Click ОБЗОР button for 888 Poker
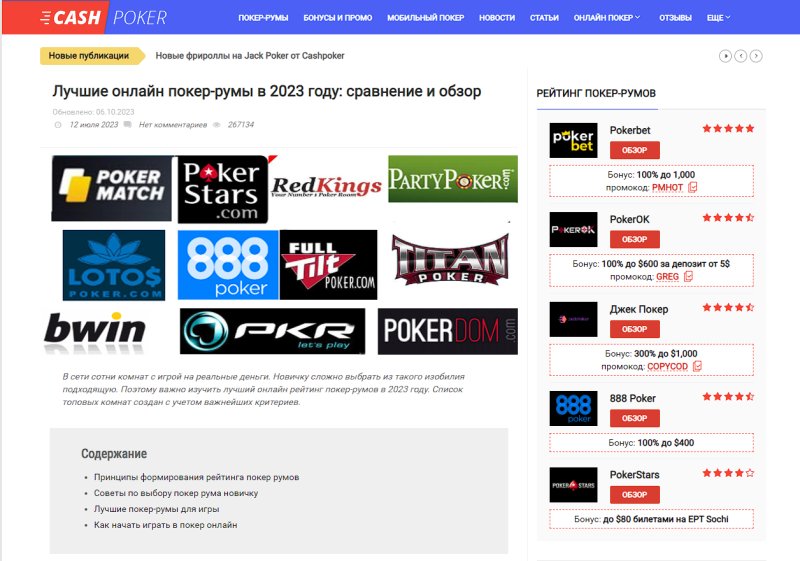The height and width of the screenshot is (561, 800). (635, 418)
